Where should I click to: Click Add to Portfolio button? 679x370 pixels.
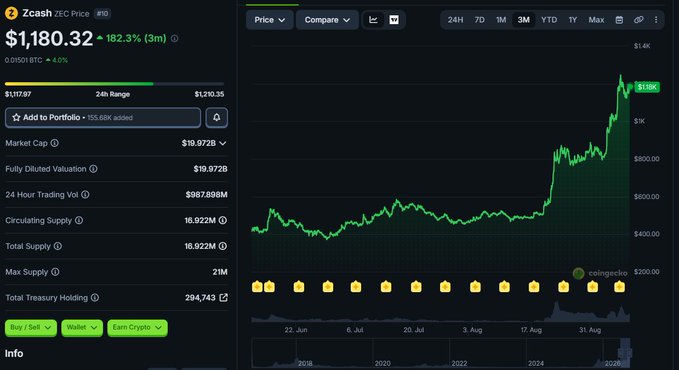point(103,117)
